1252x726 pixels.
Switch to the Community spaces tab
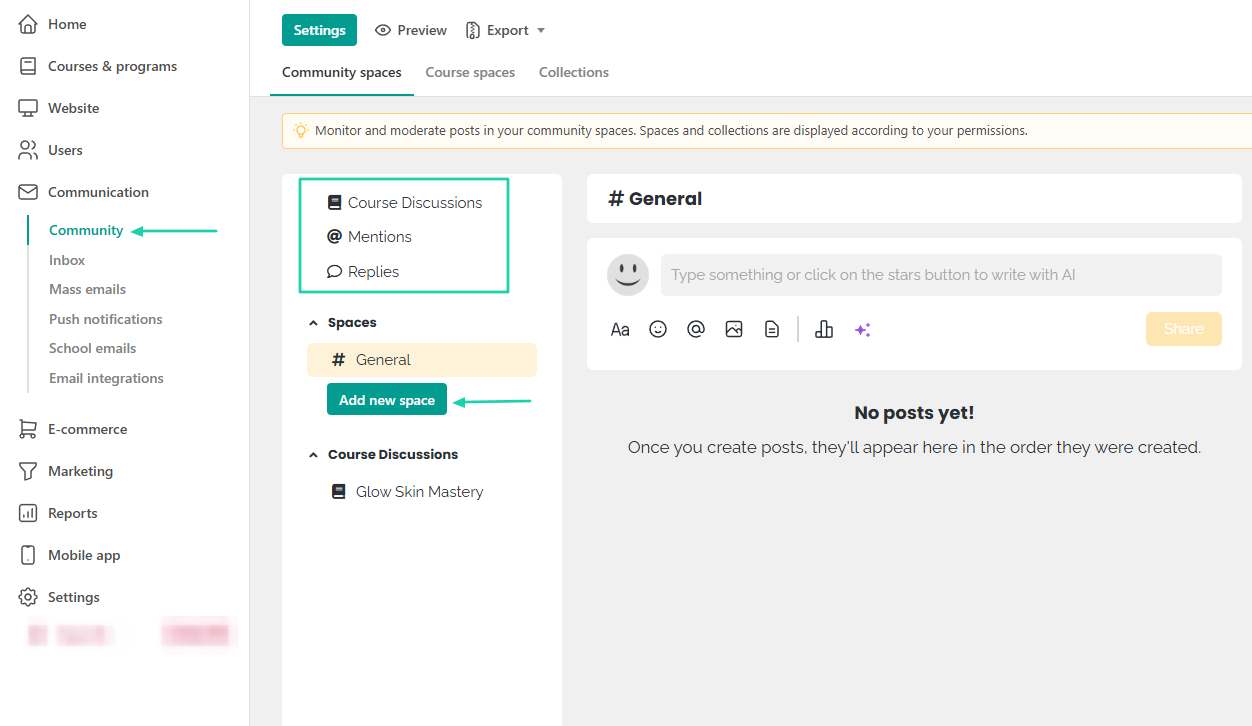click(x=342, y=72)
